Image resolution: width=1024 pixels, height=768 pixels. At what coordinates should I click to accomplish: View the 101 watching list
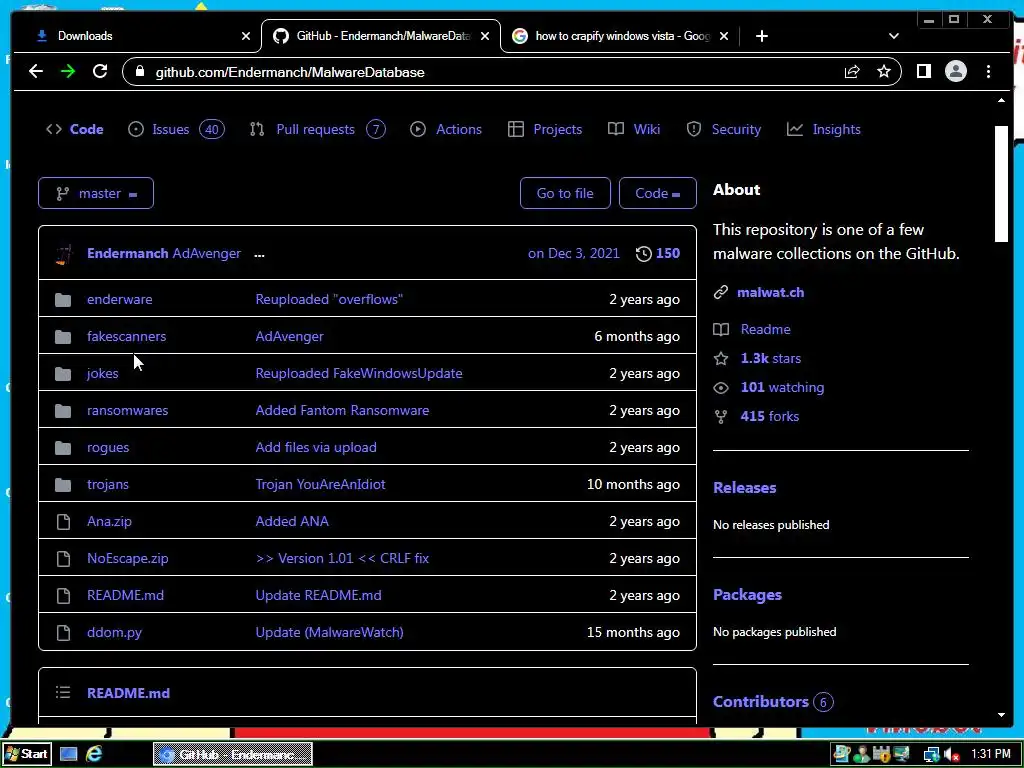tap(782, 387)
